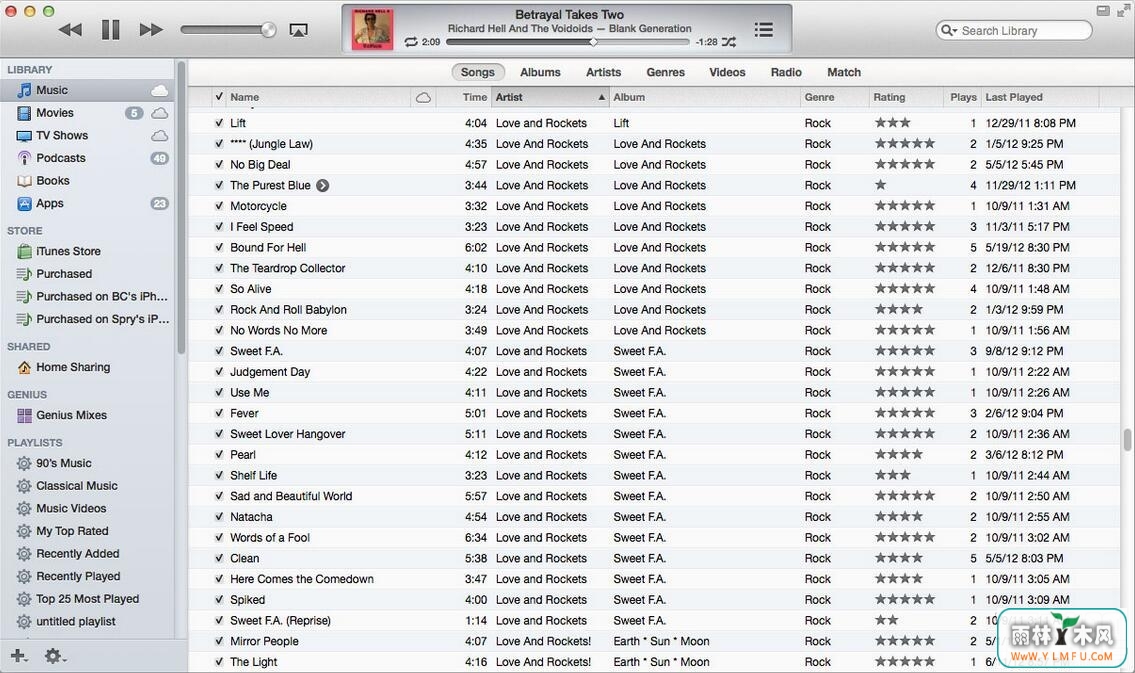
Task: Toggle repeat in the now playing display
Action: click(x=411, y=42)
